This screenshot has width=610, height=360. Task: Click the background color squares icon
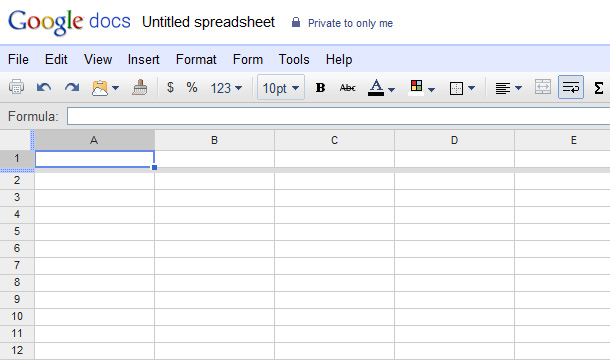416,87
